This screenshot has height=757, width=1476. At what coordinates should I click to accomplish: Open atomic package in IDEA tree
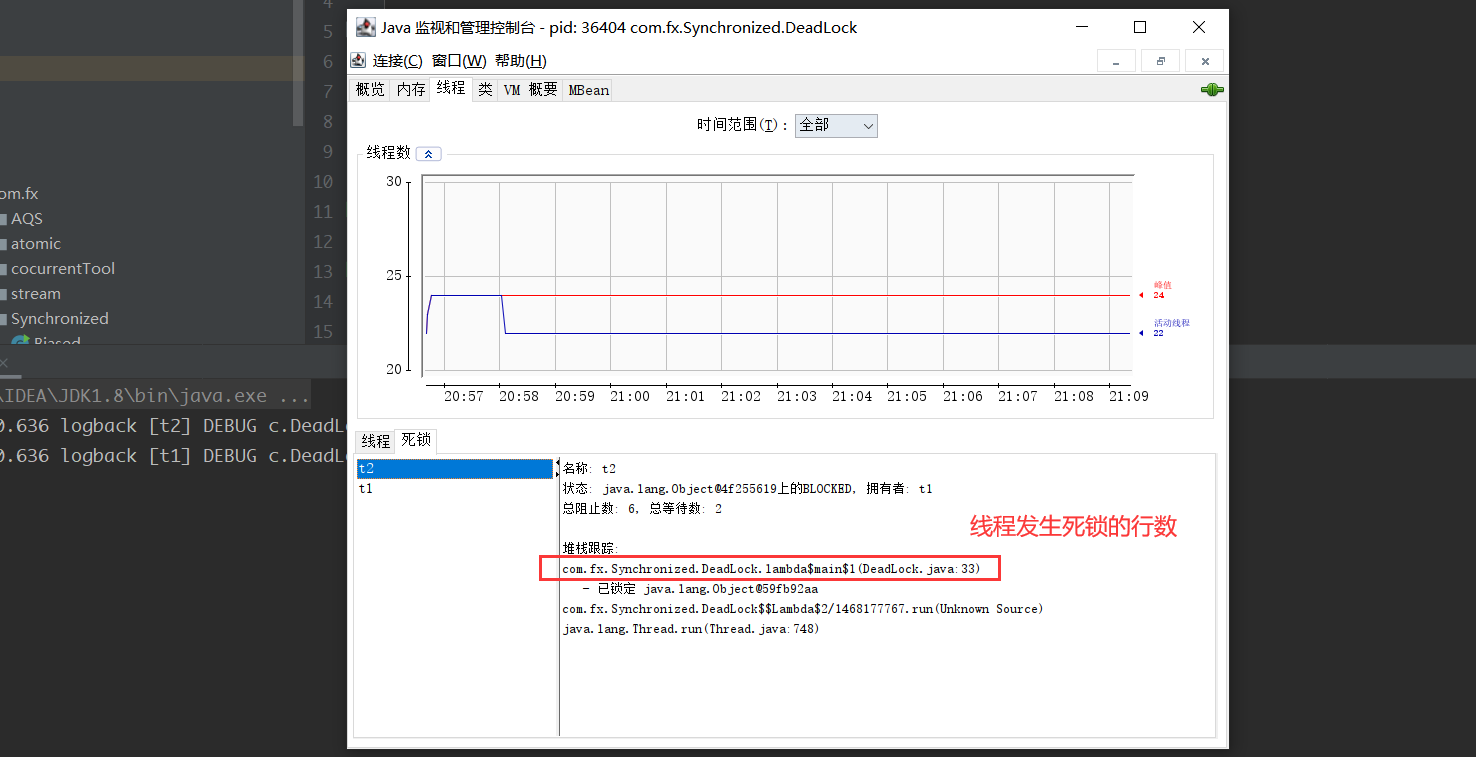(36, 244)
